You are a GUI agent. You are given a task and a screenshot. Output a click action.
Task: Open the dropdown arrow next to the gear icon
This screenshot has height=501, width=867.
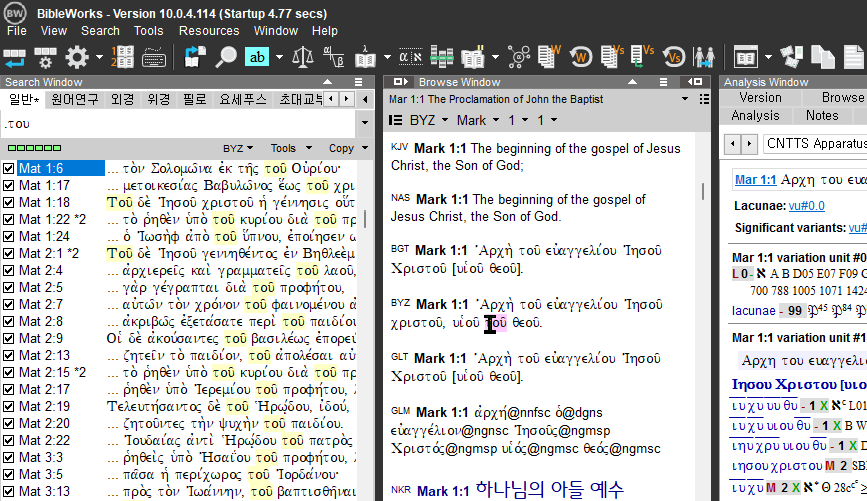coord(99,57)
